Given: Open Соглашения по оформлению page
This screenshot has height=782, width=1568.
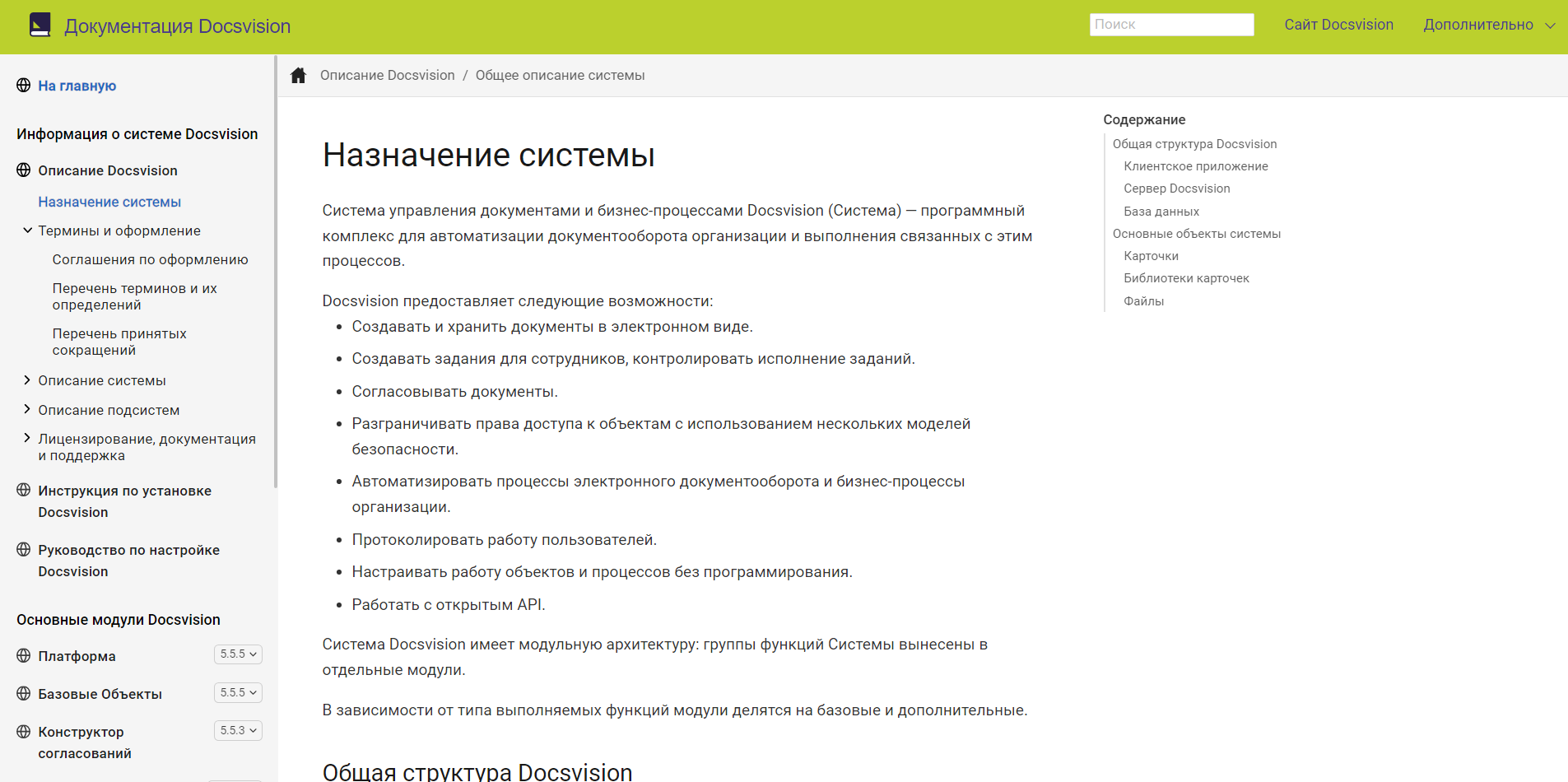Looking at the screenshot, I should coord(151,259).
